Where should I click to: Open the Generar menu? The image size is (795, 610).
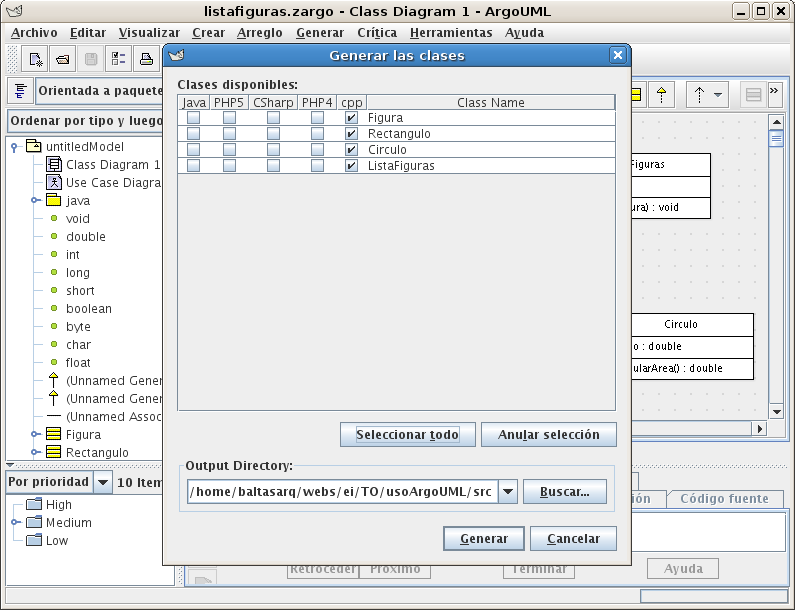click(320, 32)
